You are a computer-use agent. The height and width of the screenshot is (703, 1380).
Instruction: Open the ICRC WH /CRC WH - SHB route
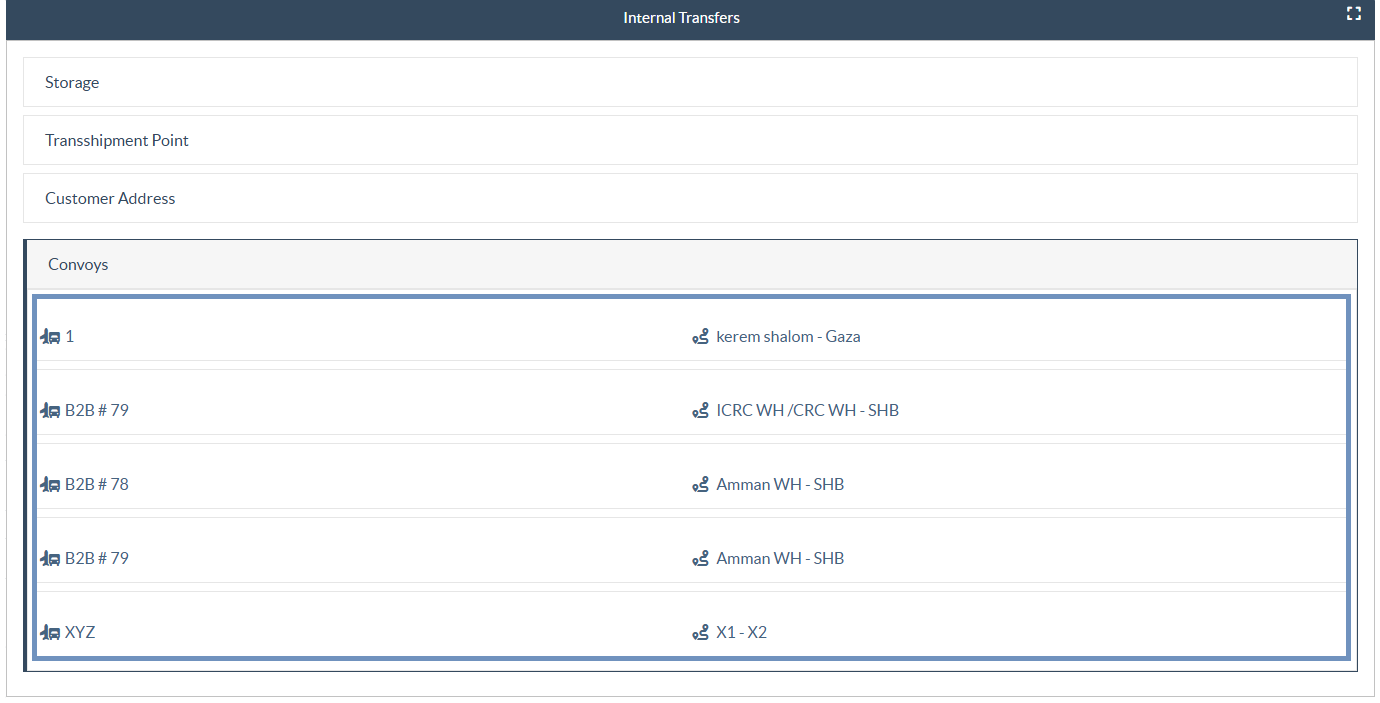tap(807, 411)
